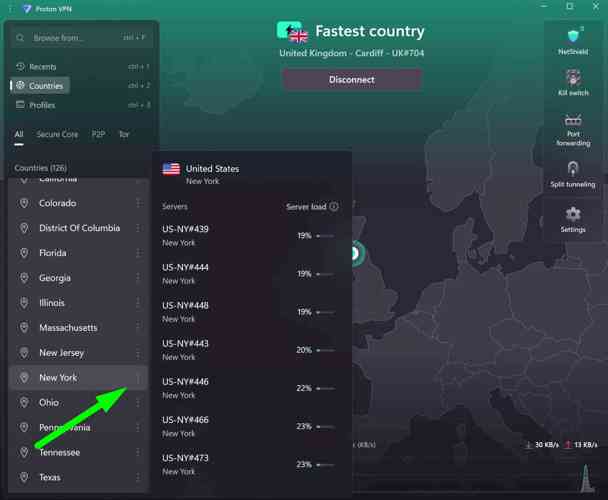Open more options for Colorado
The image size is (608, 500).
(138, 203)
